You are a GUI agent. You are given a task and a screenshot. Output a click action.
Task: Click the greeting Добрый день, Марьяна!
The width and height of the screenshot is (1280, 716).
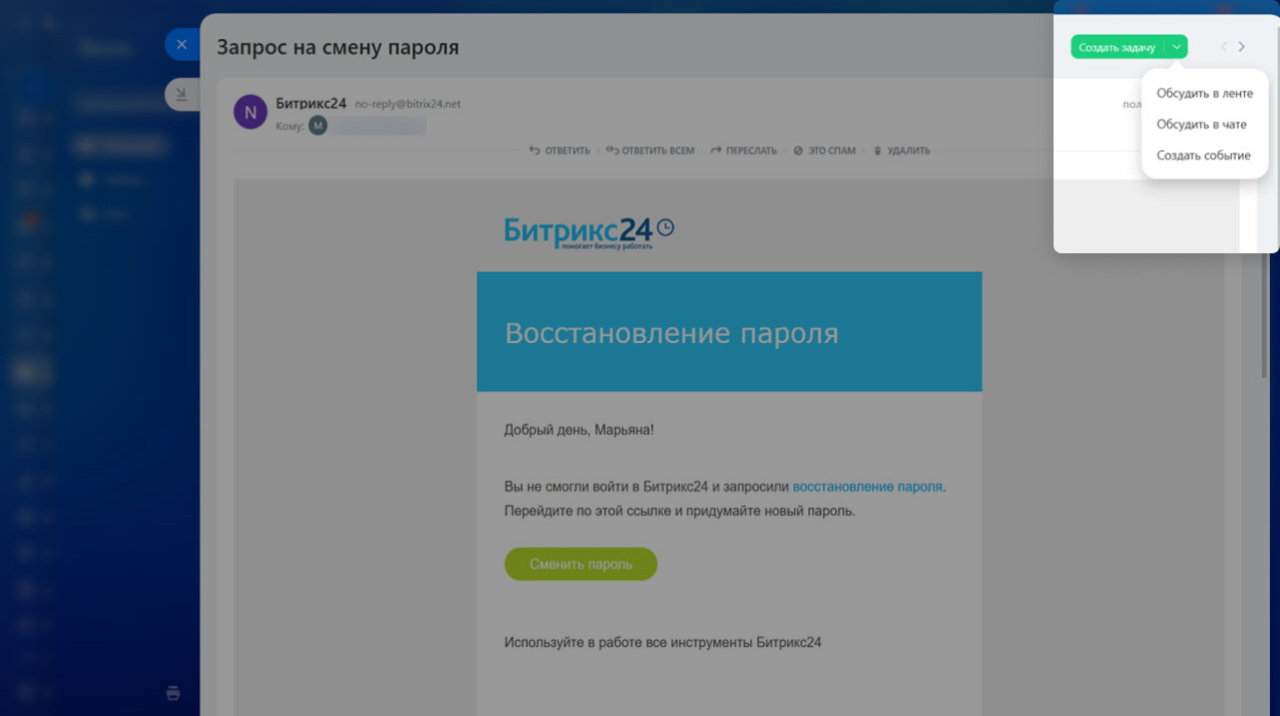tap(579, 430)
